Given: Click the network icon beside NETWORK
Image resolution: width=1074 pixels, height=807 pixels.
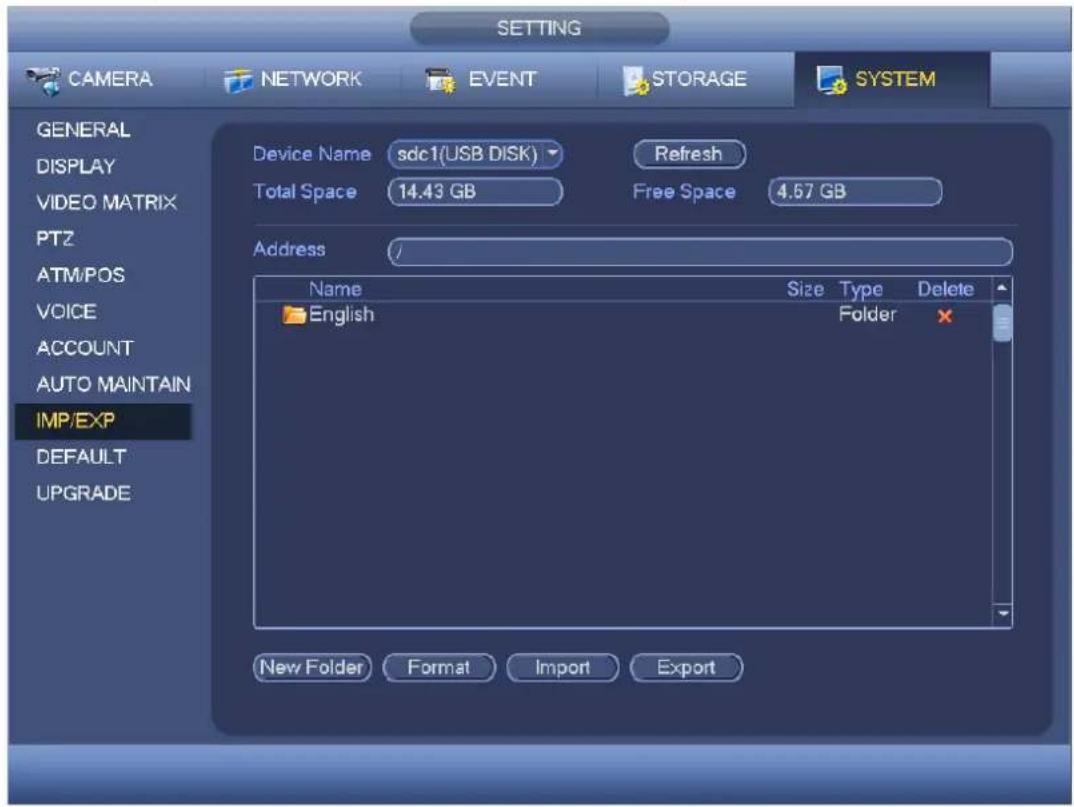Looking at the screenshot, I should click(x=238, y=81).
